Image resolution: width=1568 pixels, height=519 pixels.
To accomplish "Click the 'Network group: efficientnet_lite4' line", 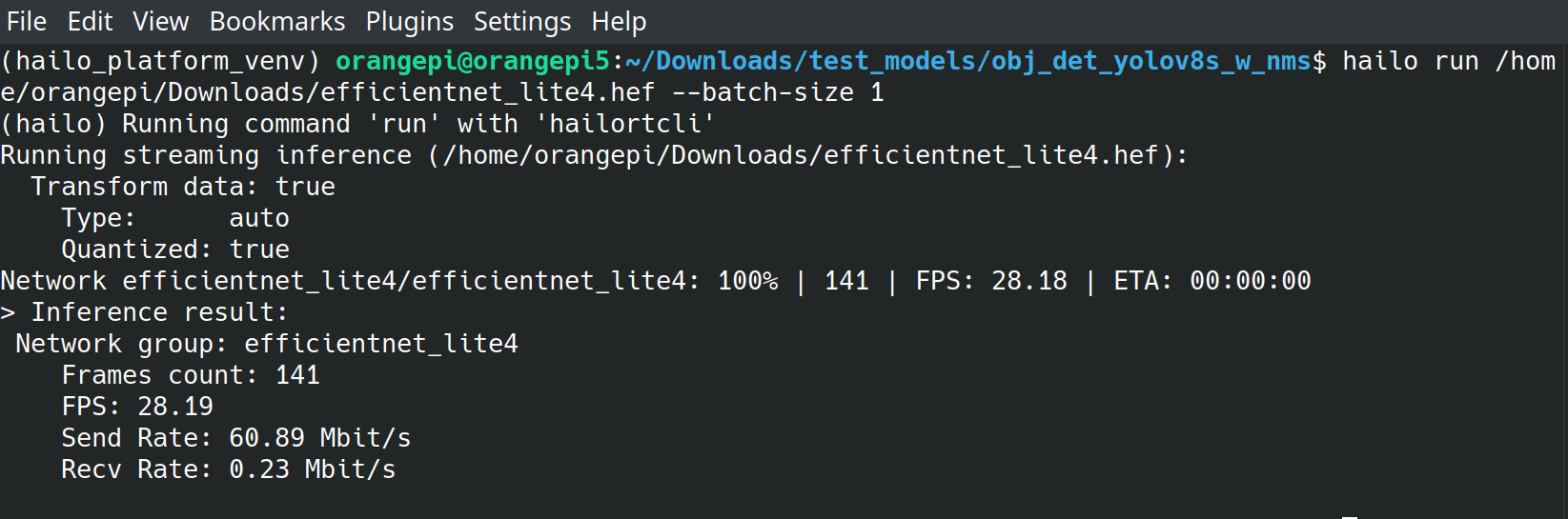I will point(267,344).
